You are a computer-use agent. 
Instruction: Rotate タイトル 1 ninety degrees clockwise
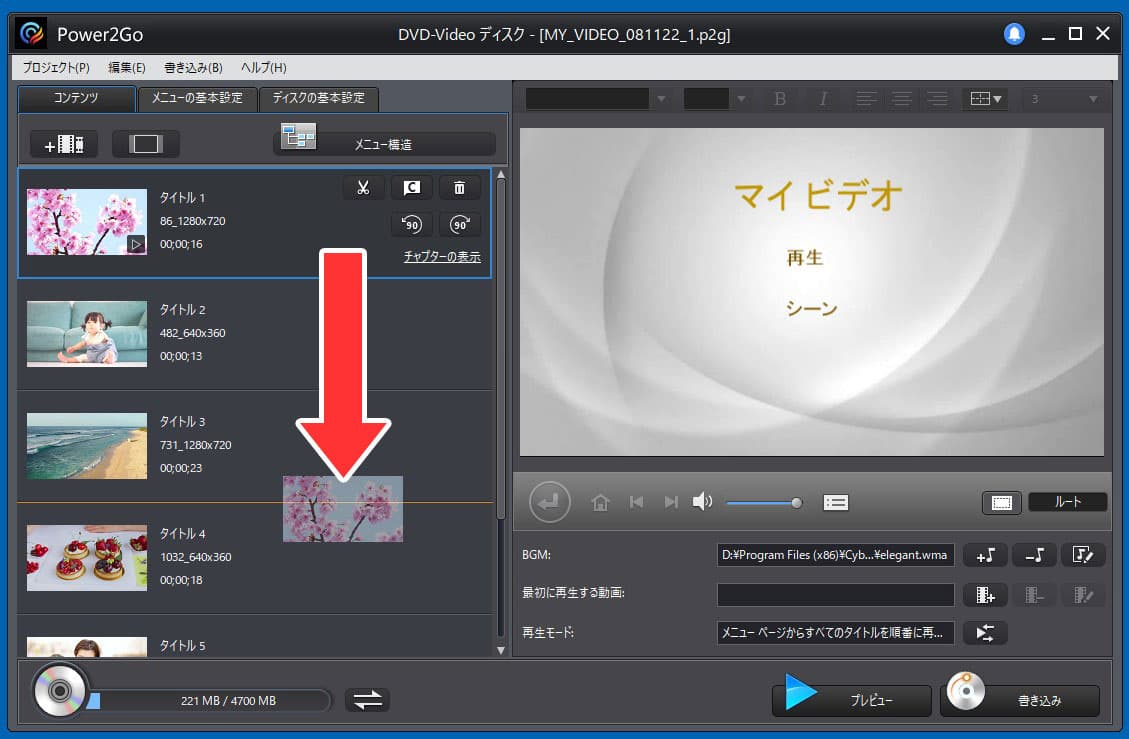pyautogui.click(x=459, y=224)
